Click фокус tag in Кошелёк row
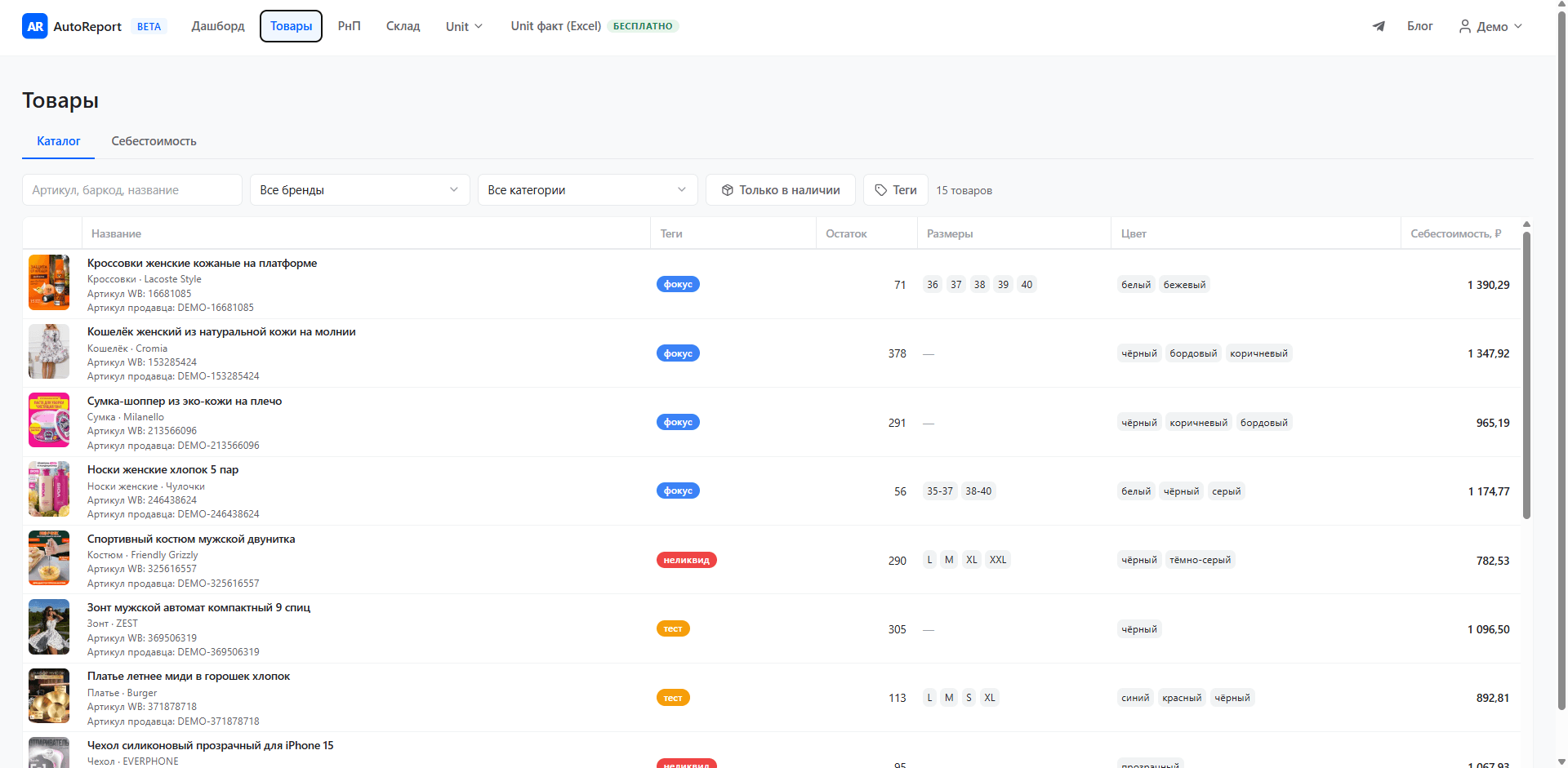This screenshot has width=1568, height=768. (678, 353)
